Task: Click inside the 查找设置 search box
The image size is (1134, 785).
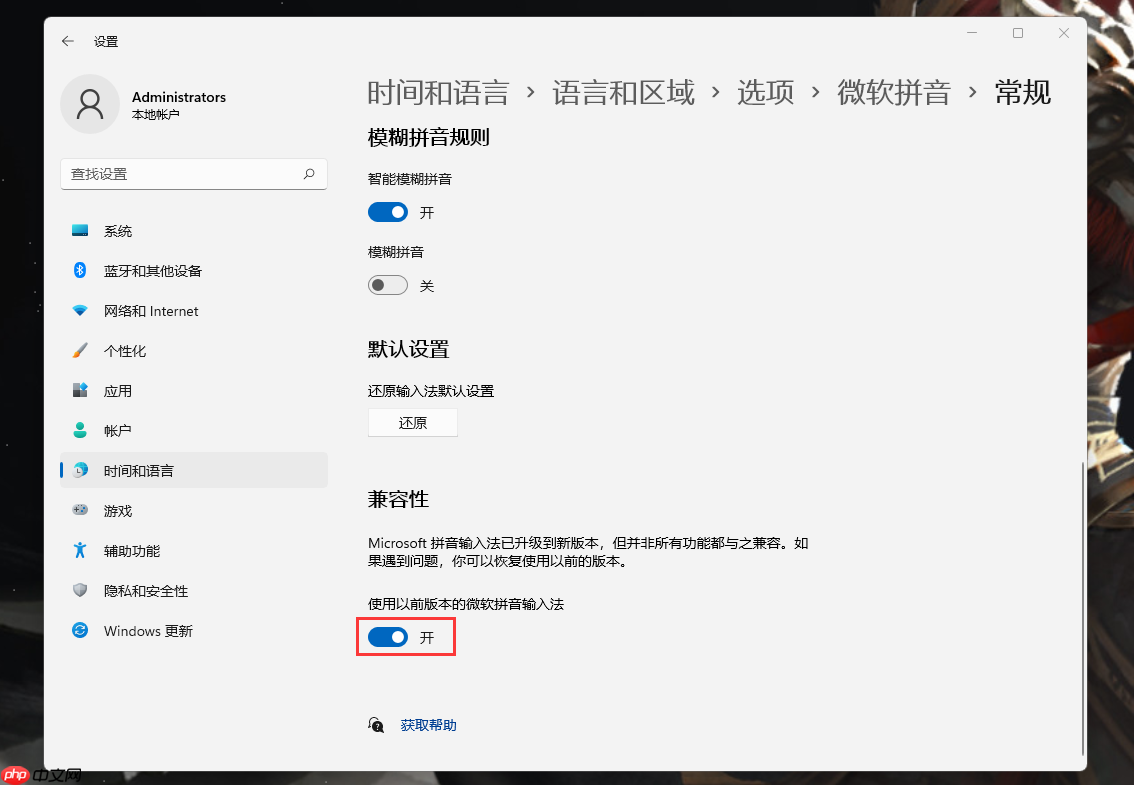Action: click(193, 174)
